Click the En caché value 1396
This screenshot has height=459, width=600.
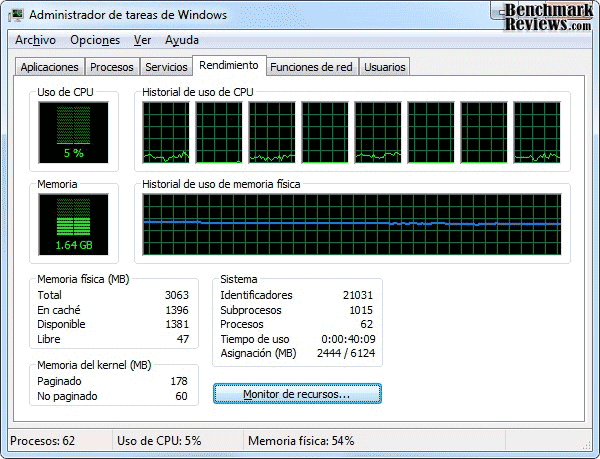click(x=177, y=310)
